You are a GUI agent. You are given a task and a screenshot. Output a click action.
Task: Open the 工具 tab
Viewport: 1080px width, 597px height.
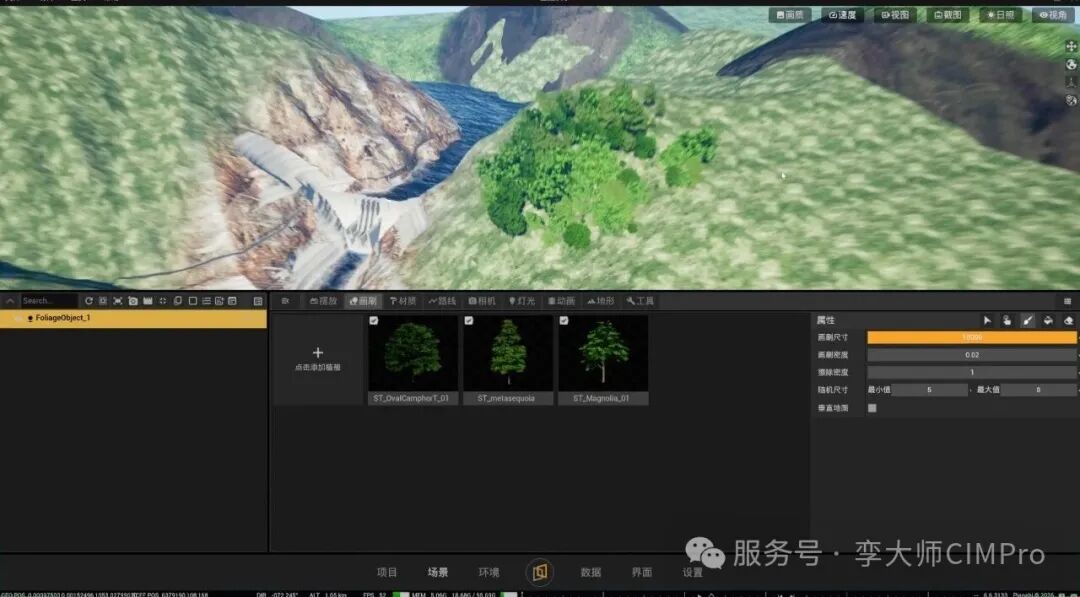pyautogui.click(x=641, y=301)
